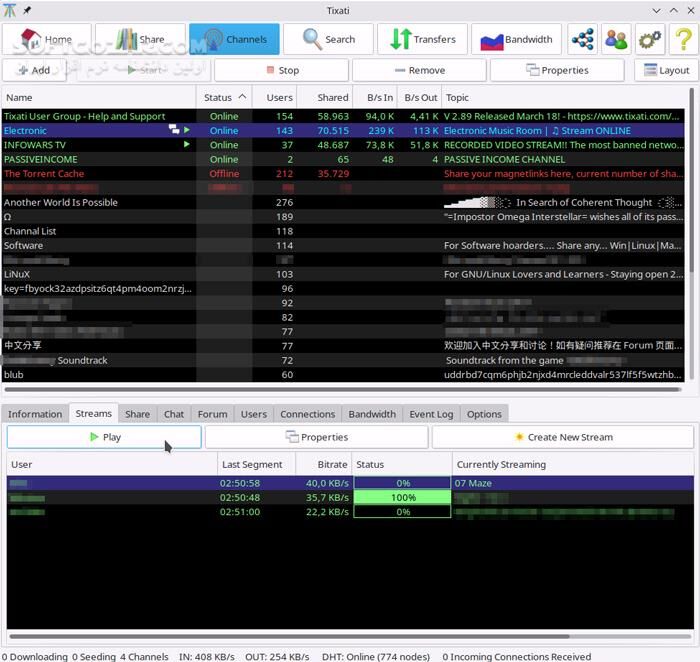This screenshot has width=700, height=662.
Task: Click Create New Stream button
Action: pyautogui.click(x=562, y=437)
